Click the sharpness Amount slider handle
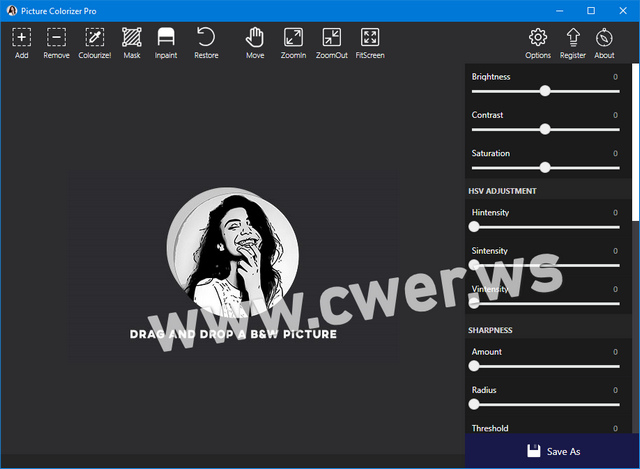Screen dimensions: 640x469 (x=474, y=366)
